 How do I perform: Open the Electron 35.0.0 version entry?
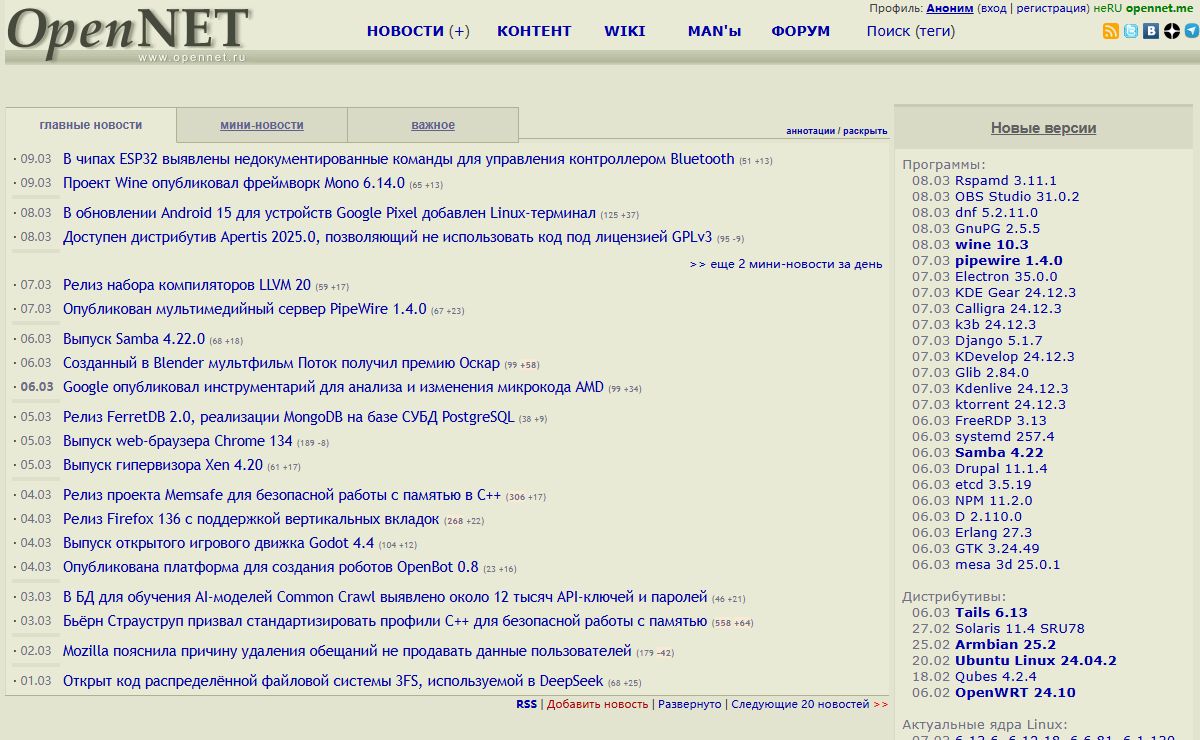pos(1005,277)
